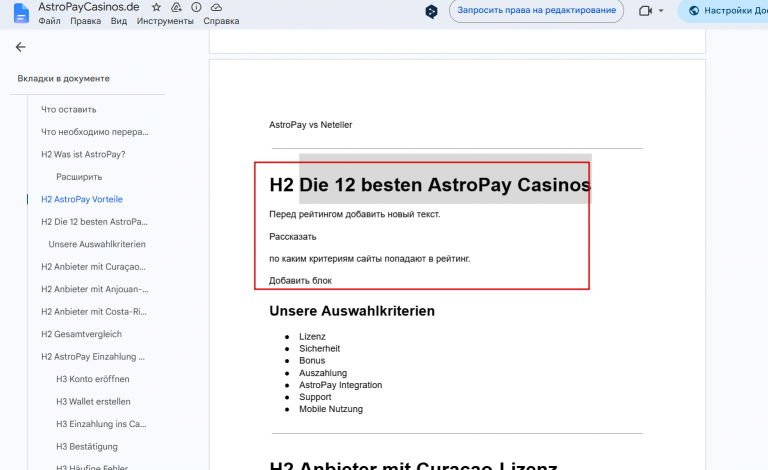Screen dimensions: 768x470
Task: Check the cloud save status icon
Action: tap(216, 7)
